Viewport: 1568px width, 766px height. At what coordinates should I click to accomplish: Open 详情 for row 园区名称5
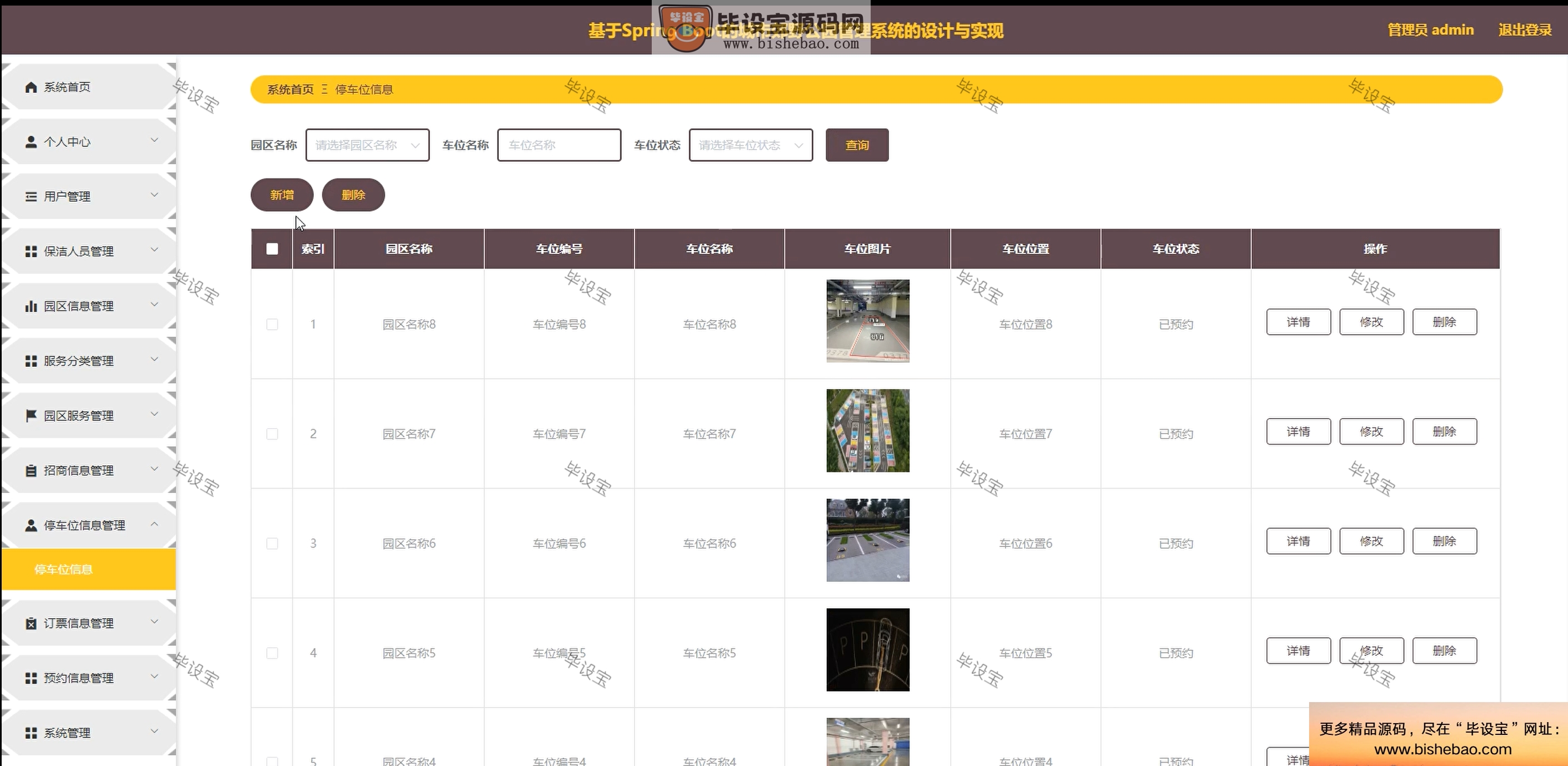tap(1299, 651)
